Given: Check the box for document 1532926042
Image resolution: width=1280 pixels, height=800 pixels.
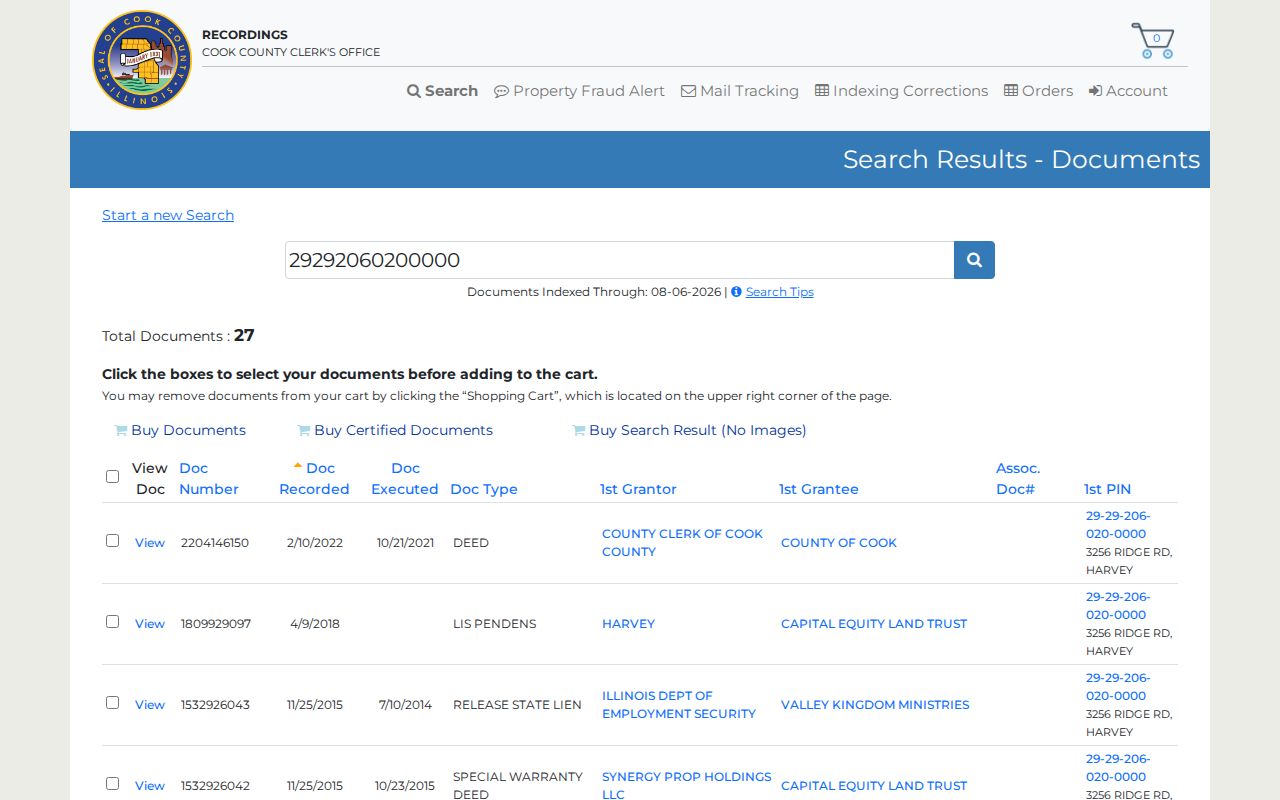Looking at the screenshot, I should tap(112, 783).
